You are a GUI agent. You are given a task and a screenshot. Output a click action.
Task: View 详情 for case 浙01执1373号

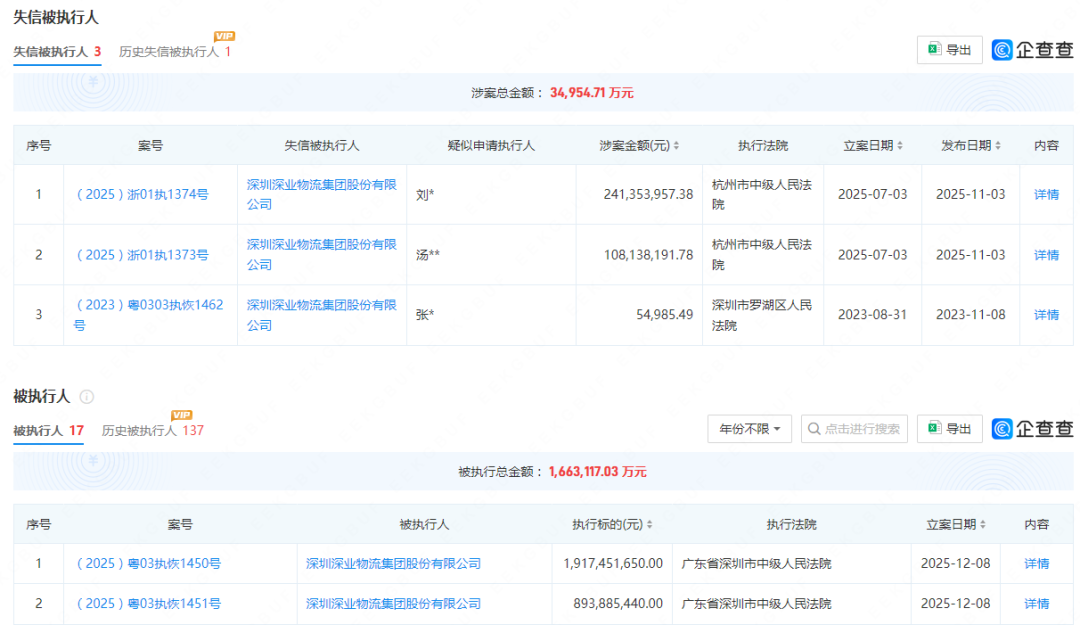pyautogui.click(x=1046, y=255)
